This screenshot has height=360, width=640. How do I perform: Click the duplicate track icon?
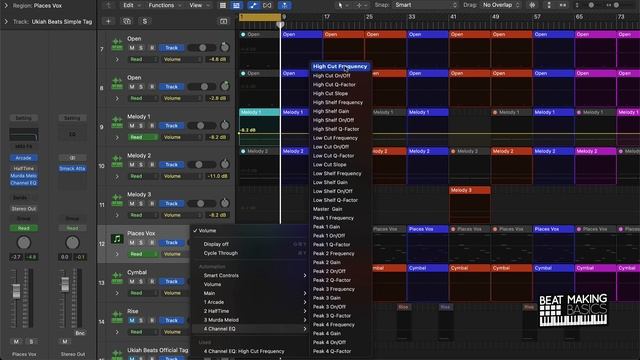tap(127, 21)
